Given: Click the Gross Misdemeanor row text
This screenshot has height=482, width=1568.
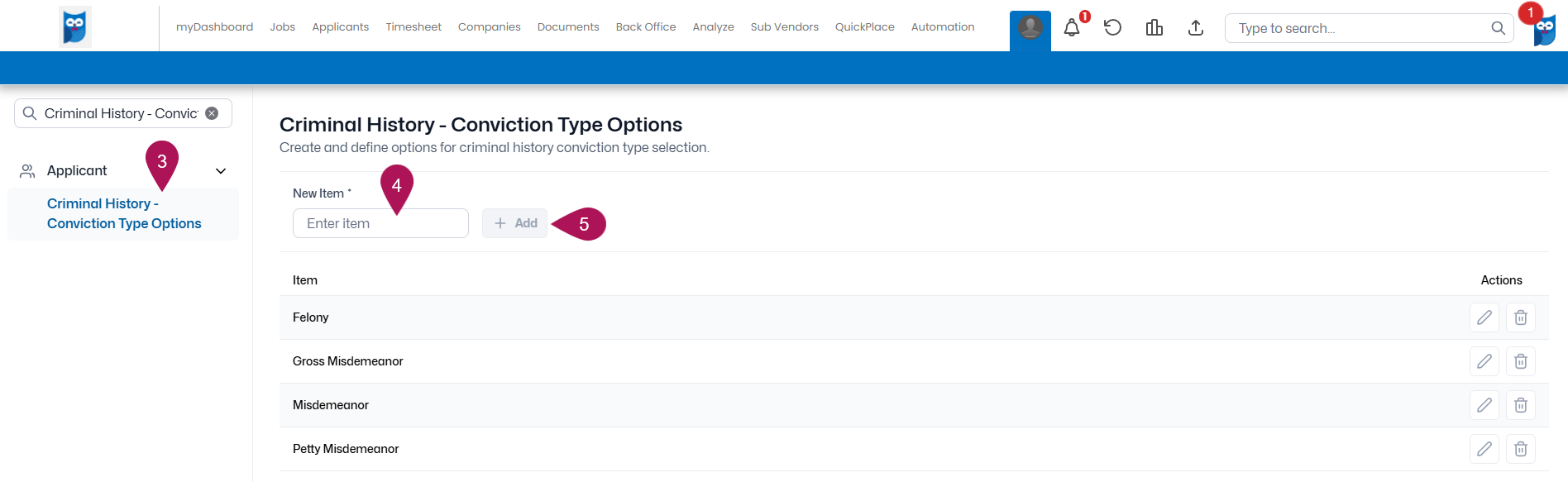Looking at the screenshot, I should coord(347,361).
